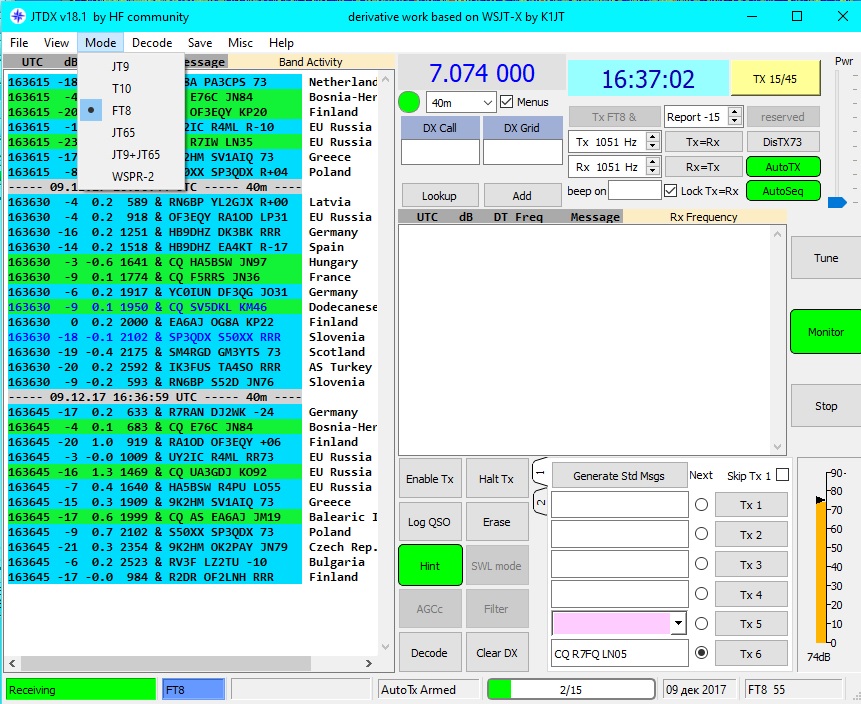Enable the Menus checkbox

click(x=507, y=102)
